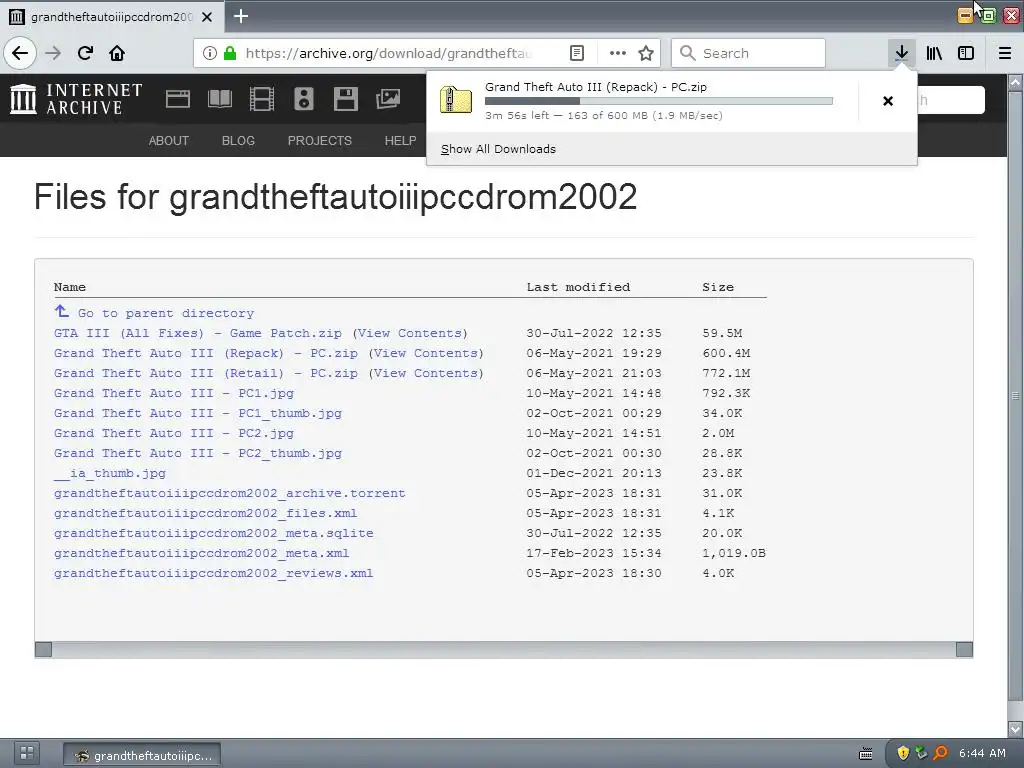Close the grandtheftautoiiipccdrom2002 tab
Viewport: 1024px width, 768px height.
(x=207, y=17)
